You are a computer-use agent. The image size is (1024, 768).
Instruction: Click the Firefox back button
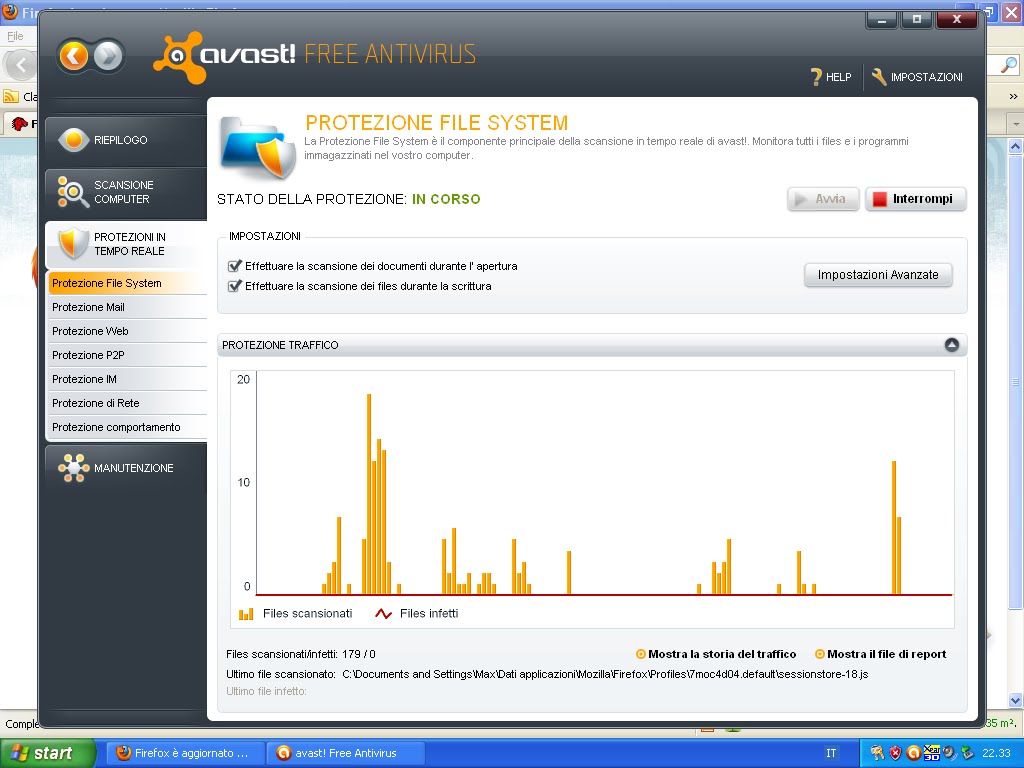click(x=20, y=65)
